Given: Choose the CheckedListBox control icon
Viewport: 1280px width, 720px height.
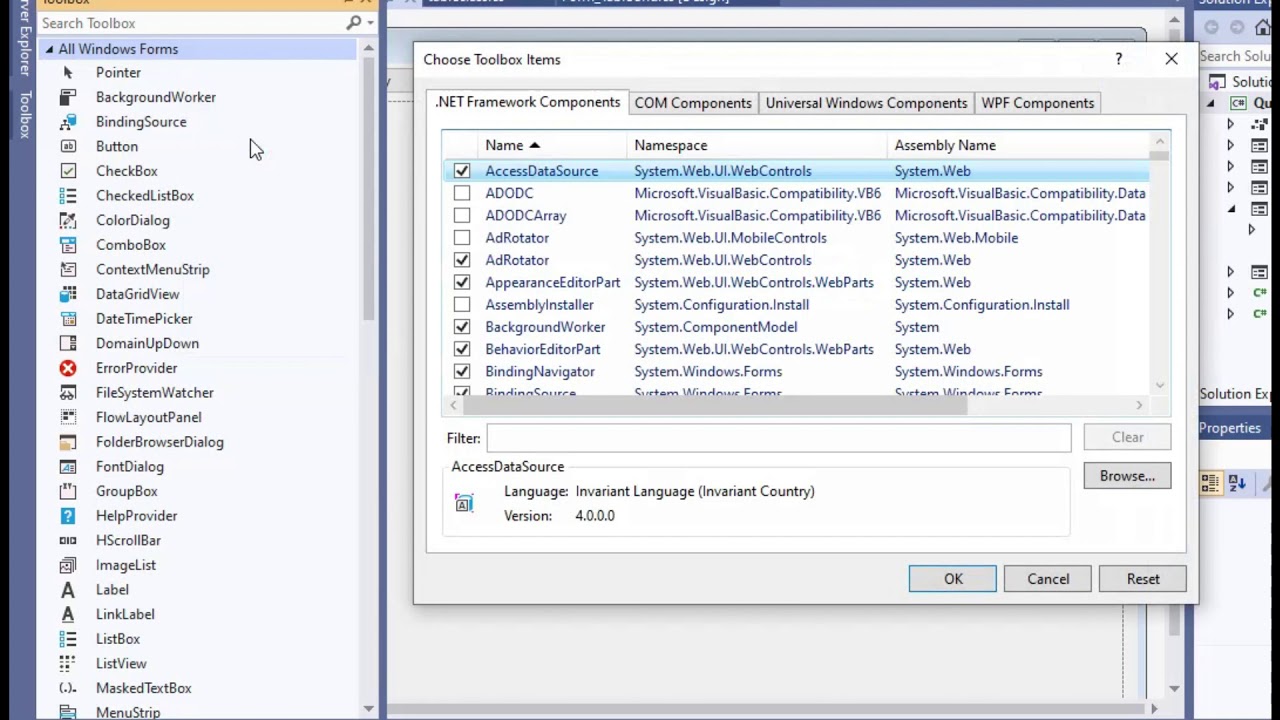Looking at the screenshot, I should (x=68, y=196).
